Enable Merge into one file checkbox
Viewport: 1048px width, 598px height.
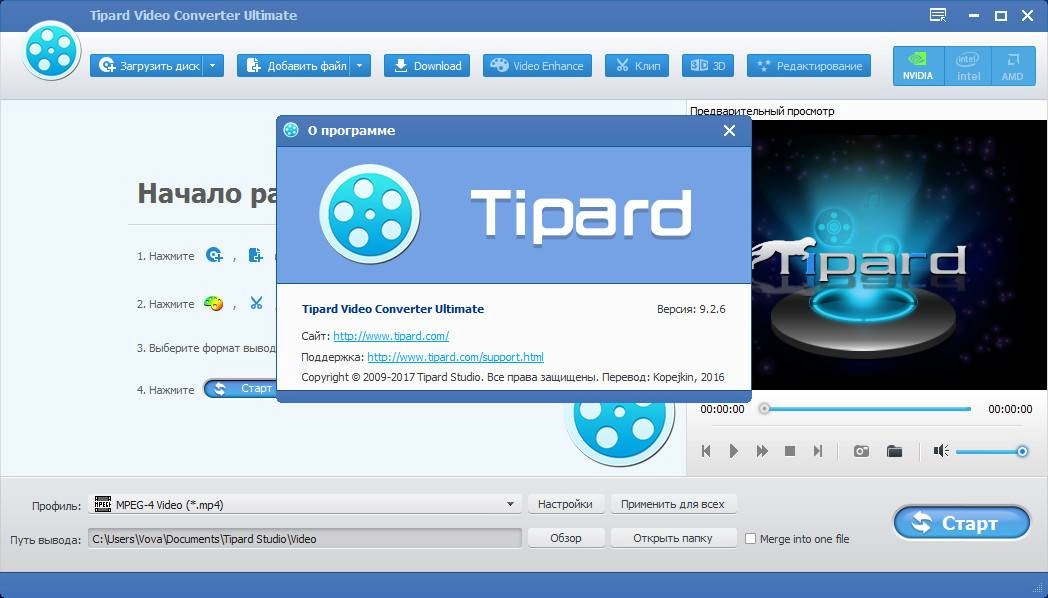(751, 539)
